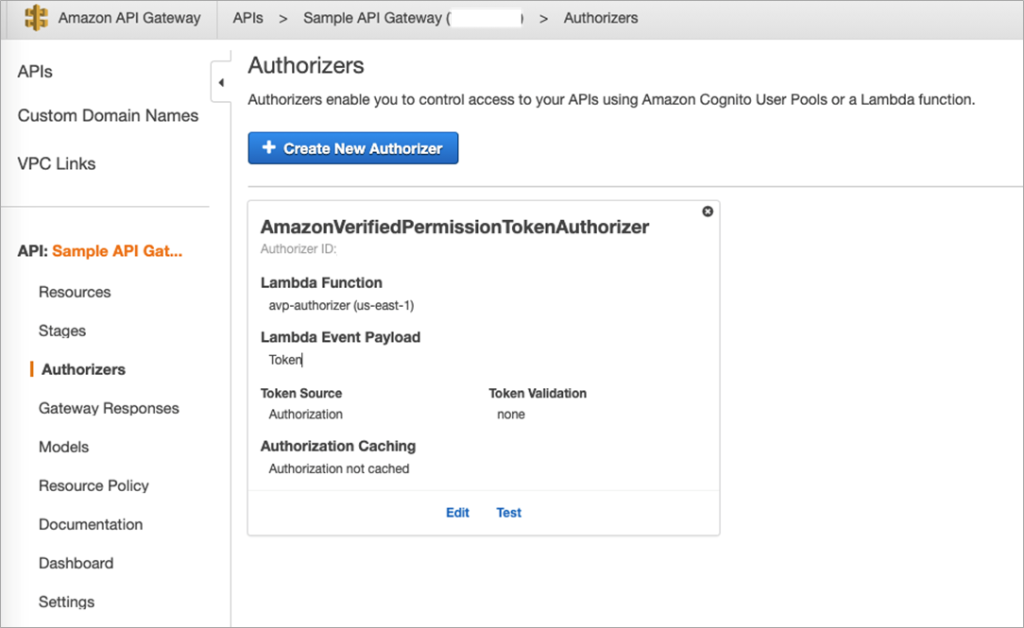Open the Resources section
Viewport: 1024px width, 628px height.
point(74,292)
